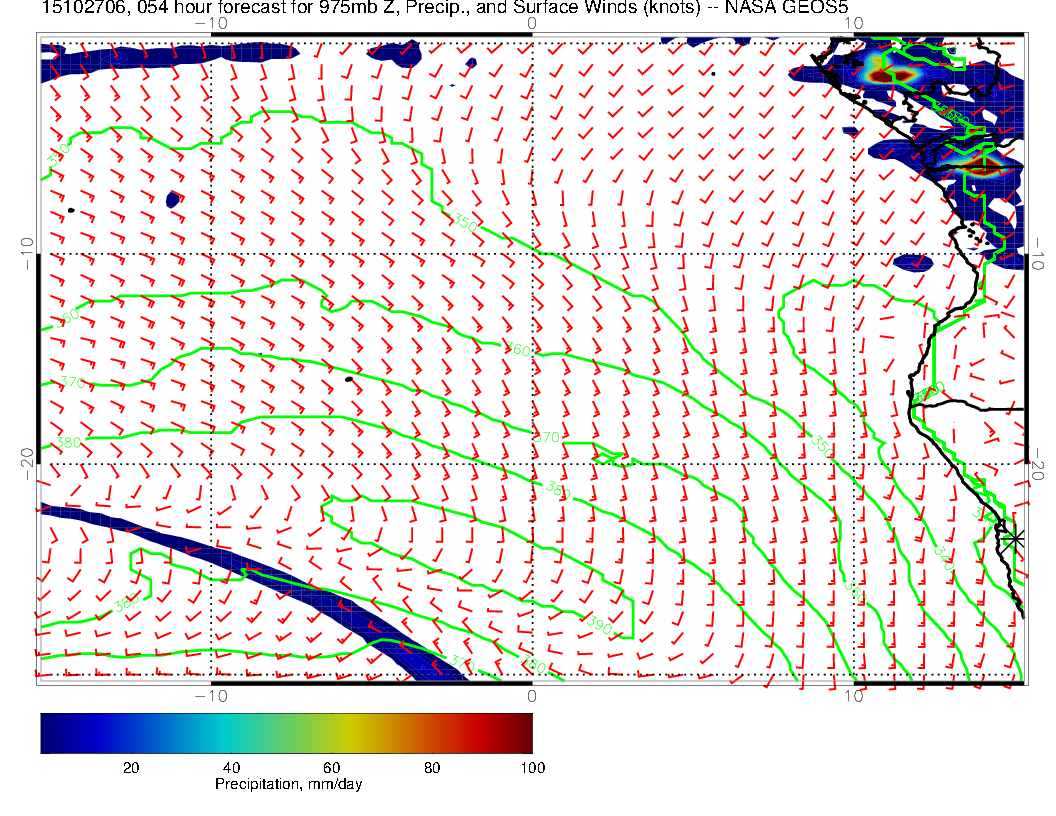
Task: Click the -10 latitude label on the right axis
Action: click(1038, 253)
